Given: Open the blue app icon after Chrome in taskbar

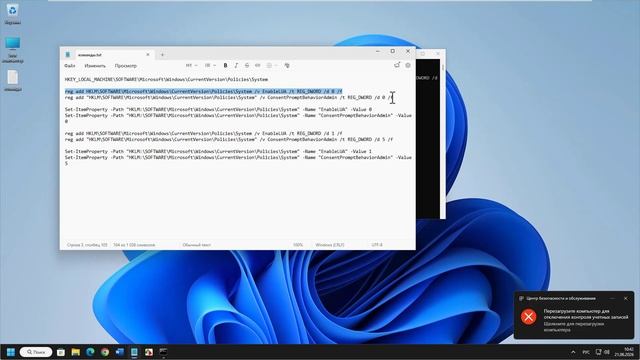Looking at the screenshot, I should point(120,352).
